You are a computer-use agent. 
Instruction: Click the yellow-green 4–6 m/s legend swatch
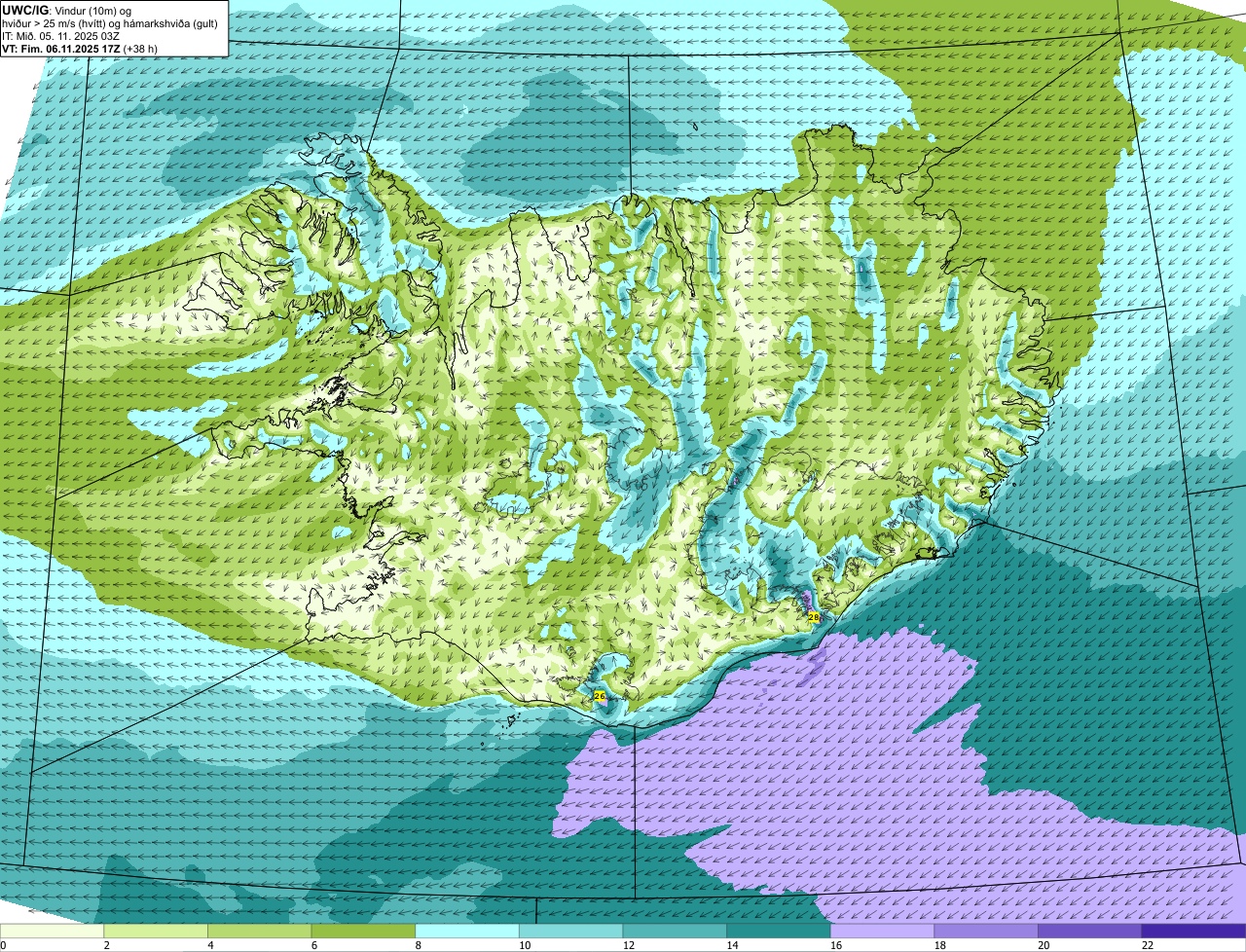(x=260, y=931)
